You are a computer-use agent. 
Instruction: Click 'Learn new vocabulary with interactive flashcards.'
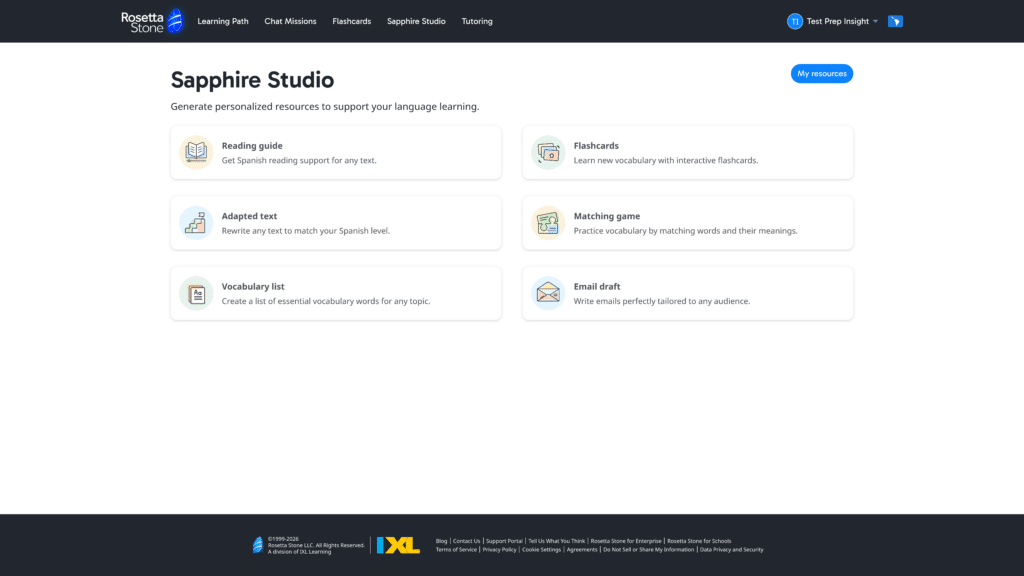665,161
